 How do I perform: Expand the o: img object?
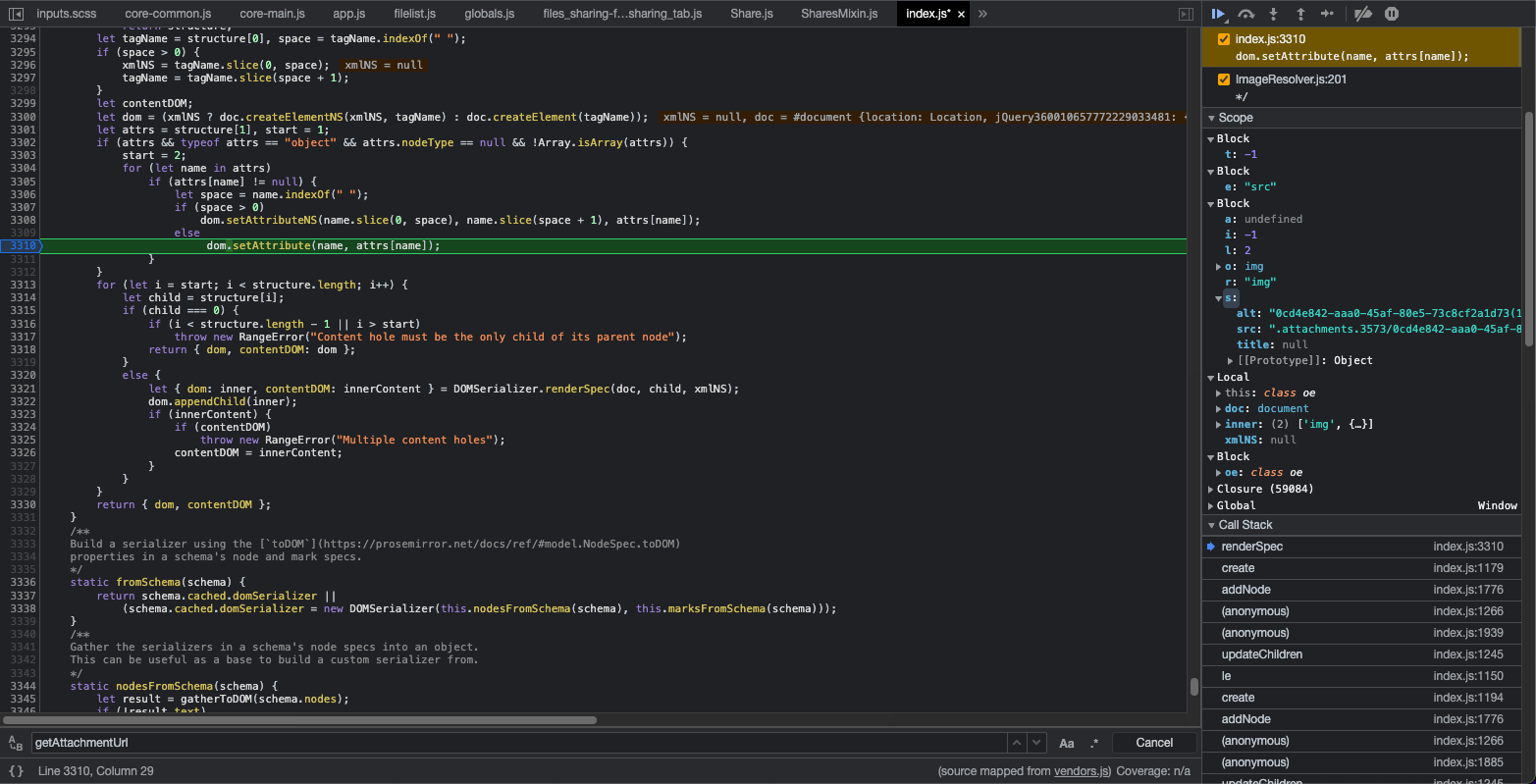point(1219,267)
